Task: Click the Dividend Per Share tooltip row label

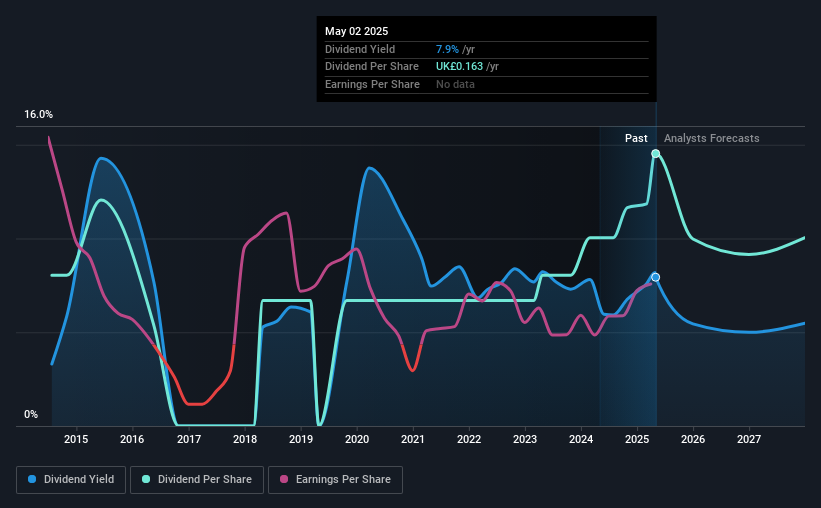Action: (372, 67)
